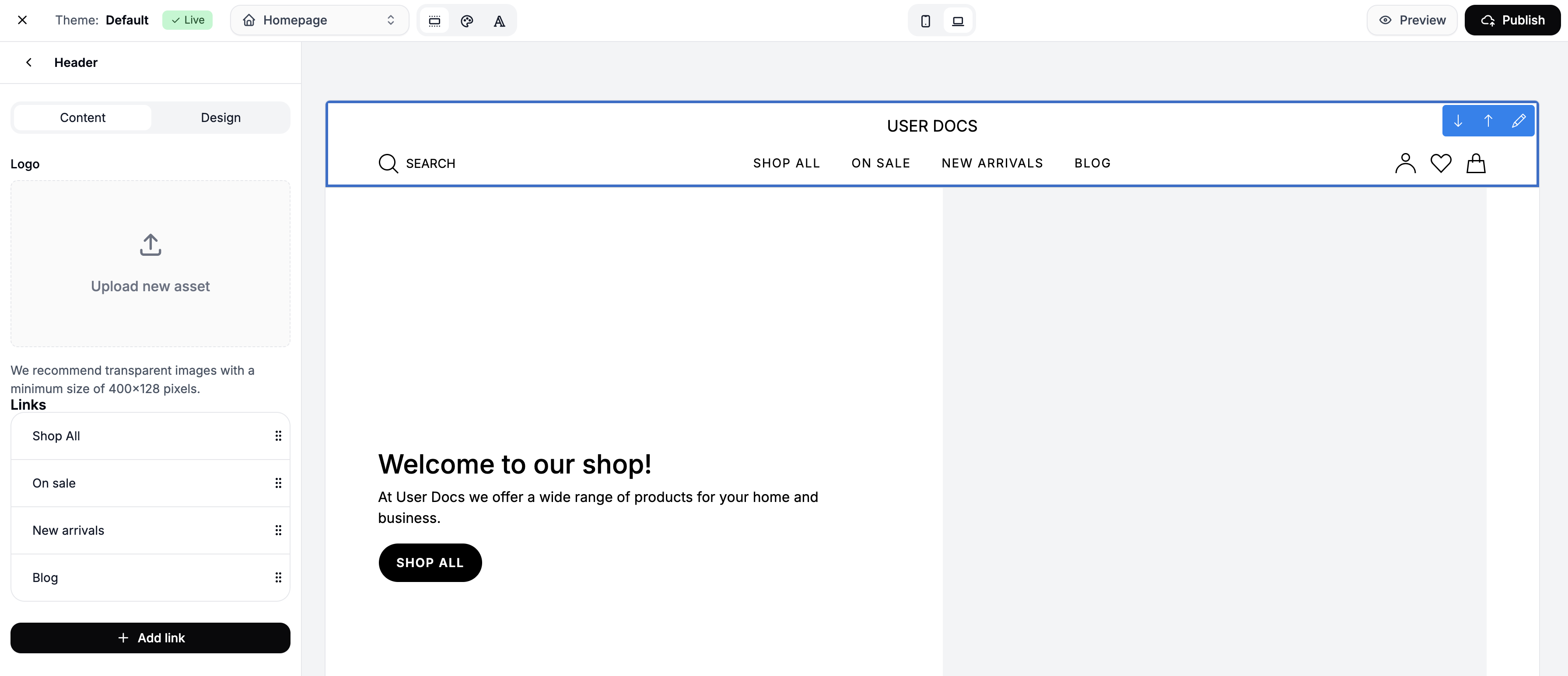Viewport: 1568px width, 676px height.
Task: Click the Preview button
Action: pyautogui.click(x=1411, y=20)
